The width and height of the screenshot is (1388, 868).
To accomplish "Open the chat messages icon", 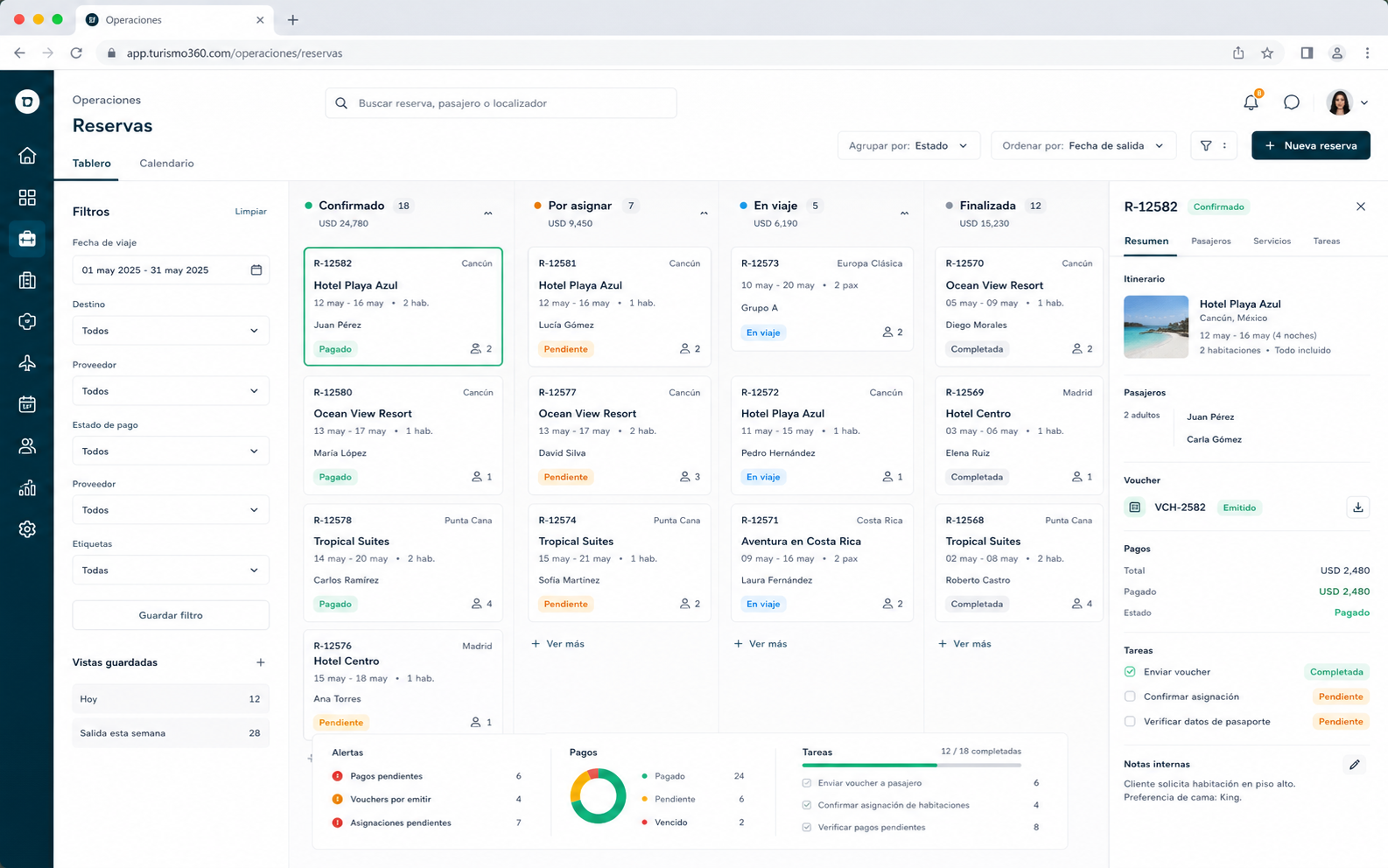I will coord(1291,102).
